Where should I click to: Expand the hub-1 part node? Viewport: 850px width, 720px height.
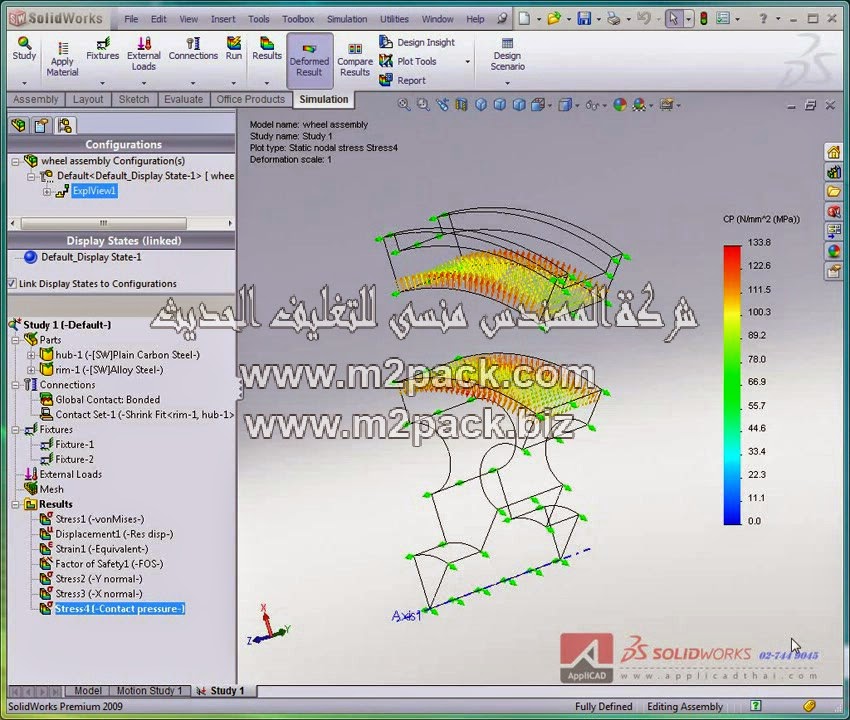pyautogui.click(x=31, y=355)
